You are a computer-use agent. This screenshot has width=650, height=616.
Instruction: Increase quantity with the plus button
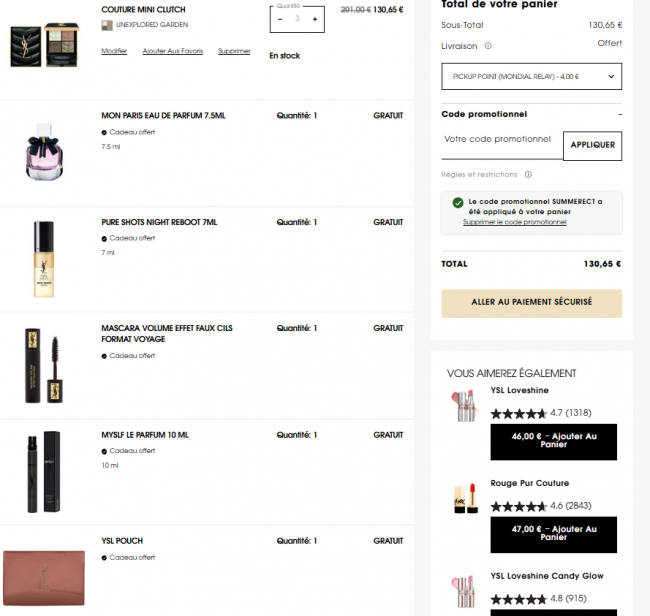click(x=315, y=19)
